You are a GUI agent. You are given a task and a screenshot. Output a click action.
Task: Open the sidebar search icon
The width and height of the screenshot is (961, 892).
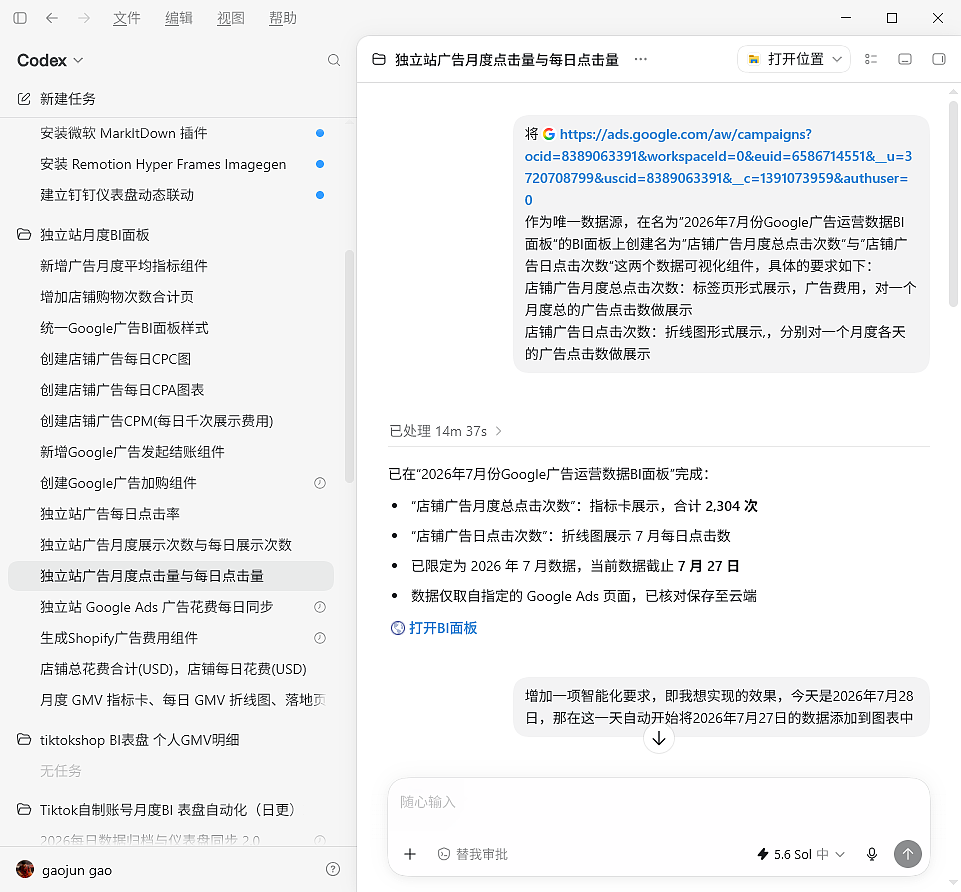333,60
